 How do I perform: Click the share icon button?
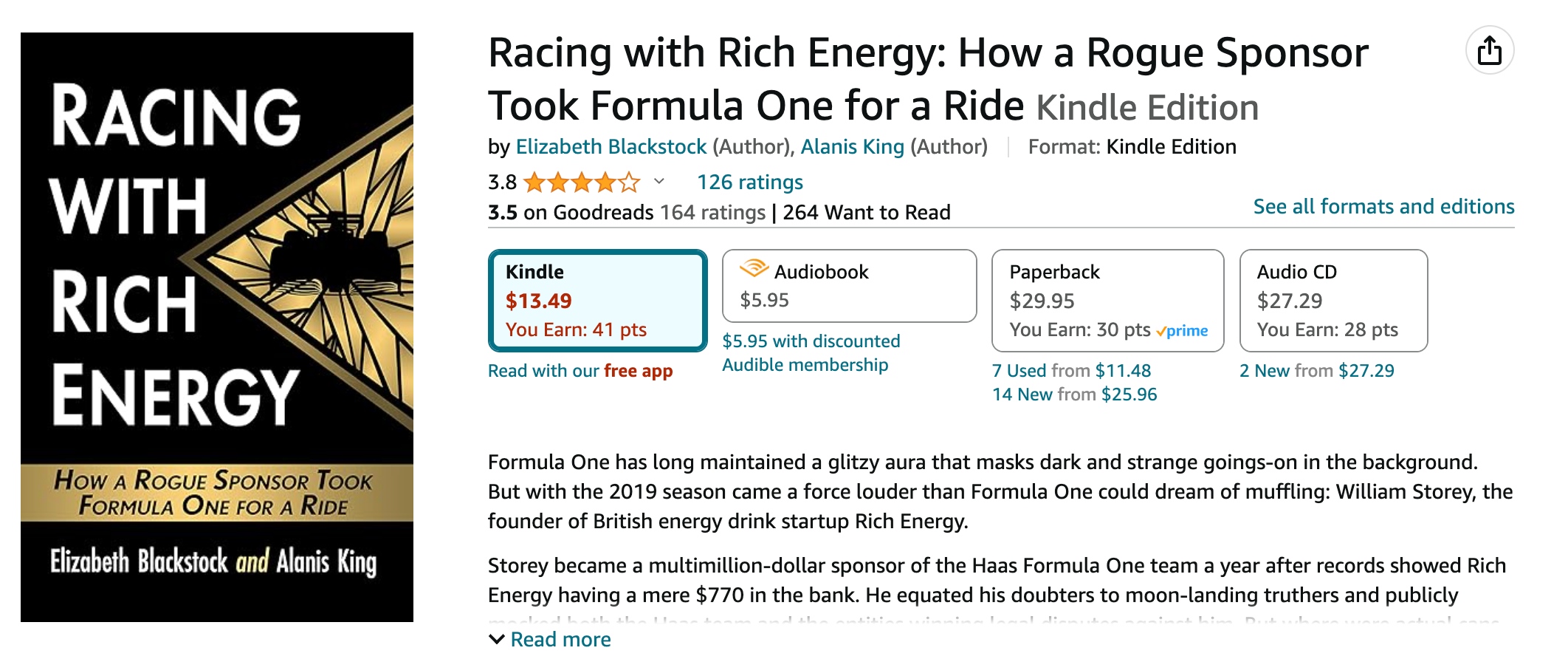[1489, 50]
